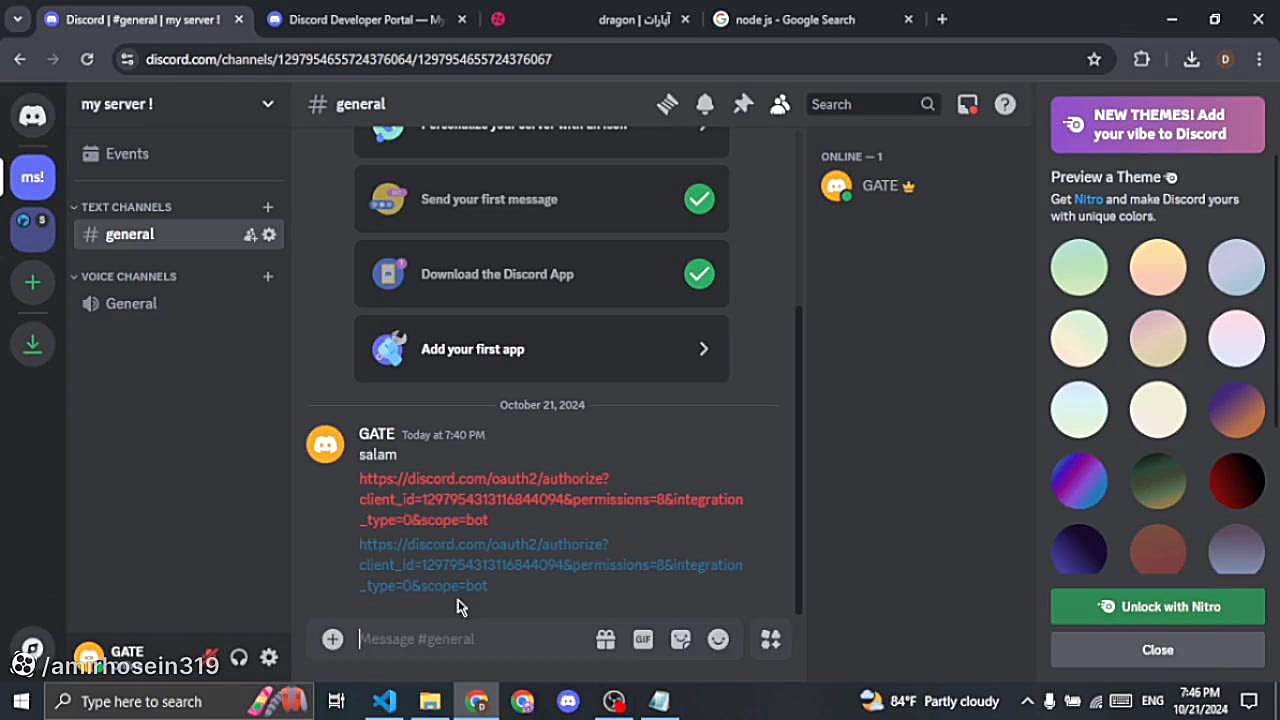Open Visual Studio Code from taskbar
Image resolution: width=1280 pixels, height=720 pixels.
point(384,701)
